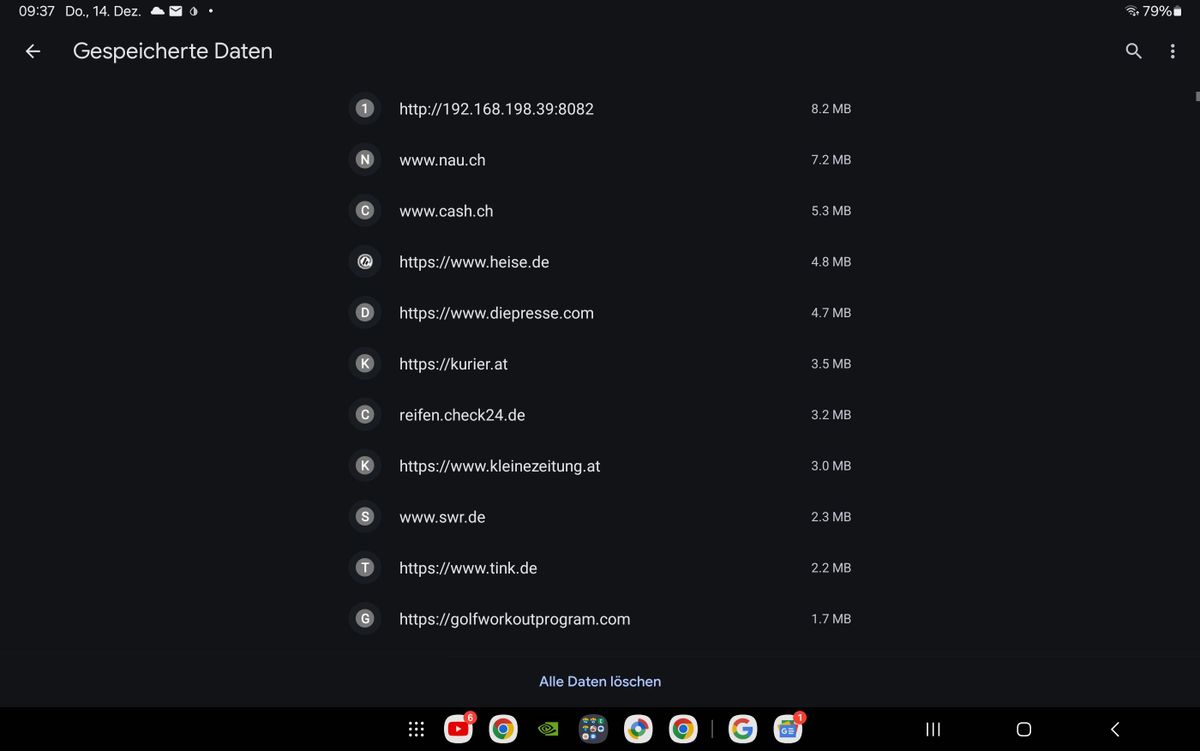Tap the 'K' icon beside kleinezeitung.at

pyautogui.click(x=365, y=465)
